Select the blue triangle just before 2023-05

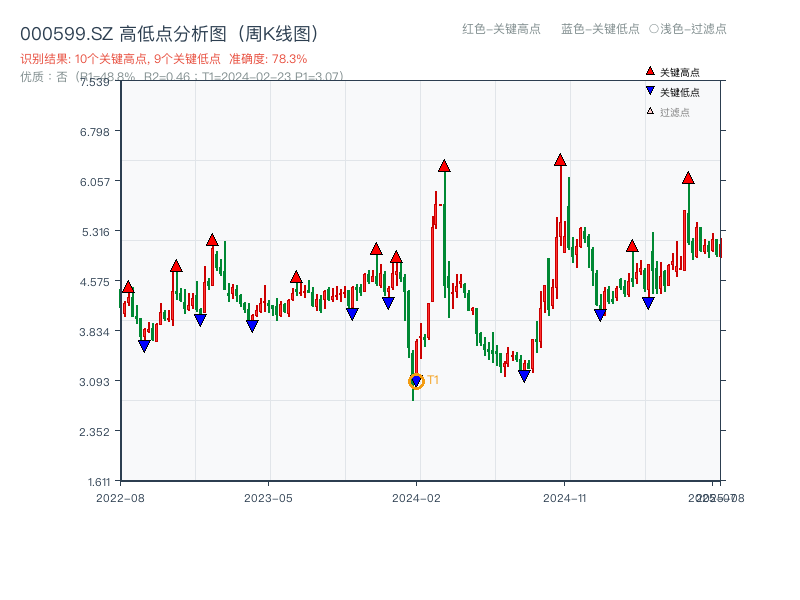click(252, 326)
